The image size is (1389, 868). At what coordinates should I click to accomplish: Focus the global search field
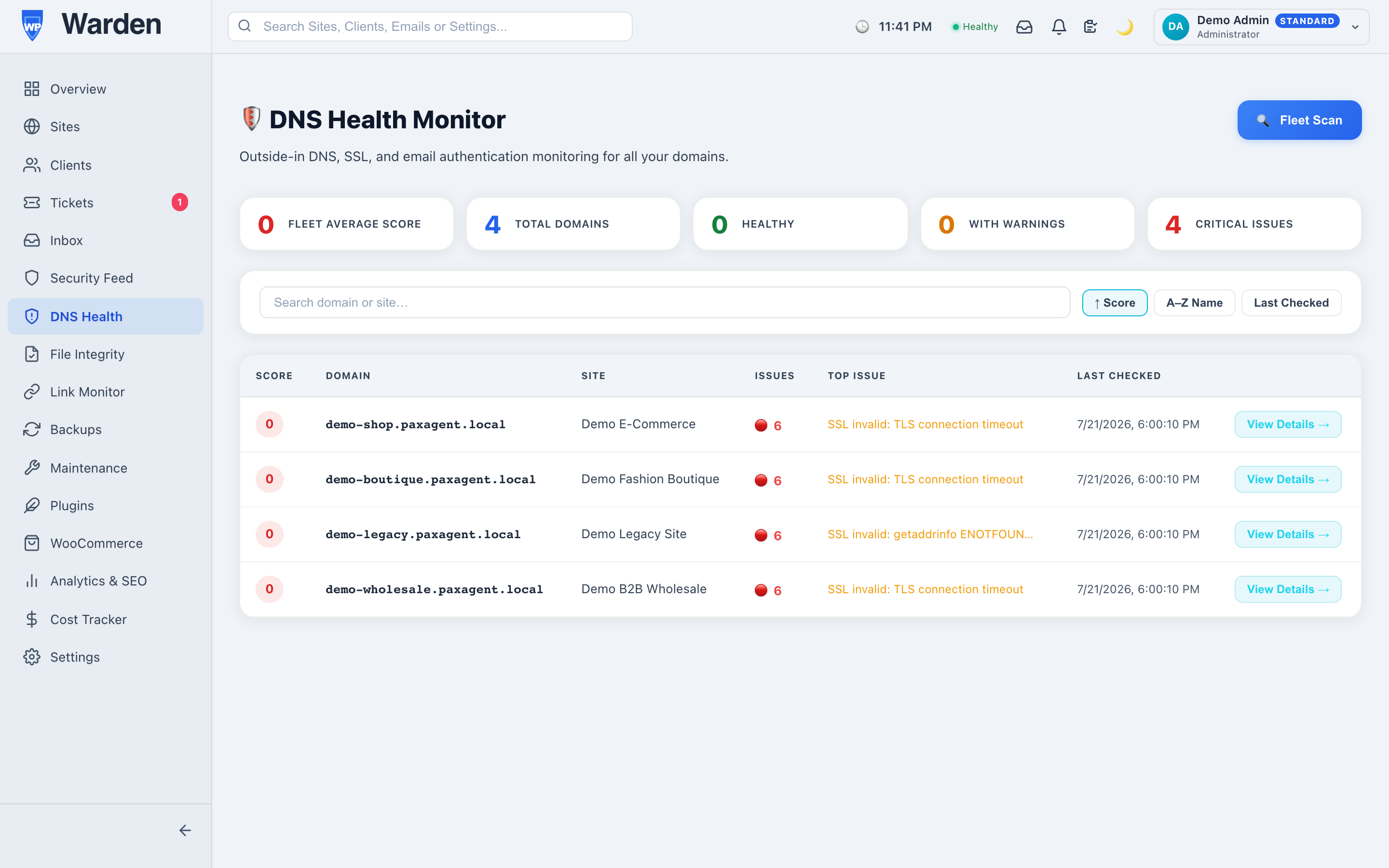tap(430, 27)
